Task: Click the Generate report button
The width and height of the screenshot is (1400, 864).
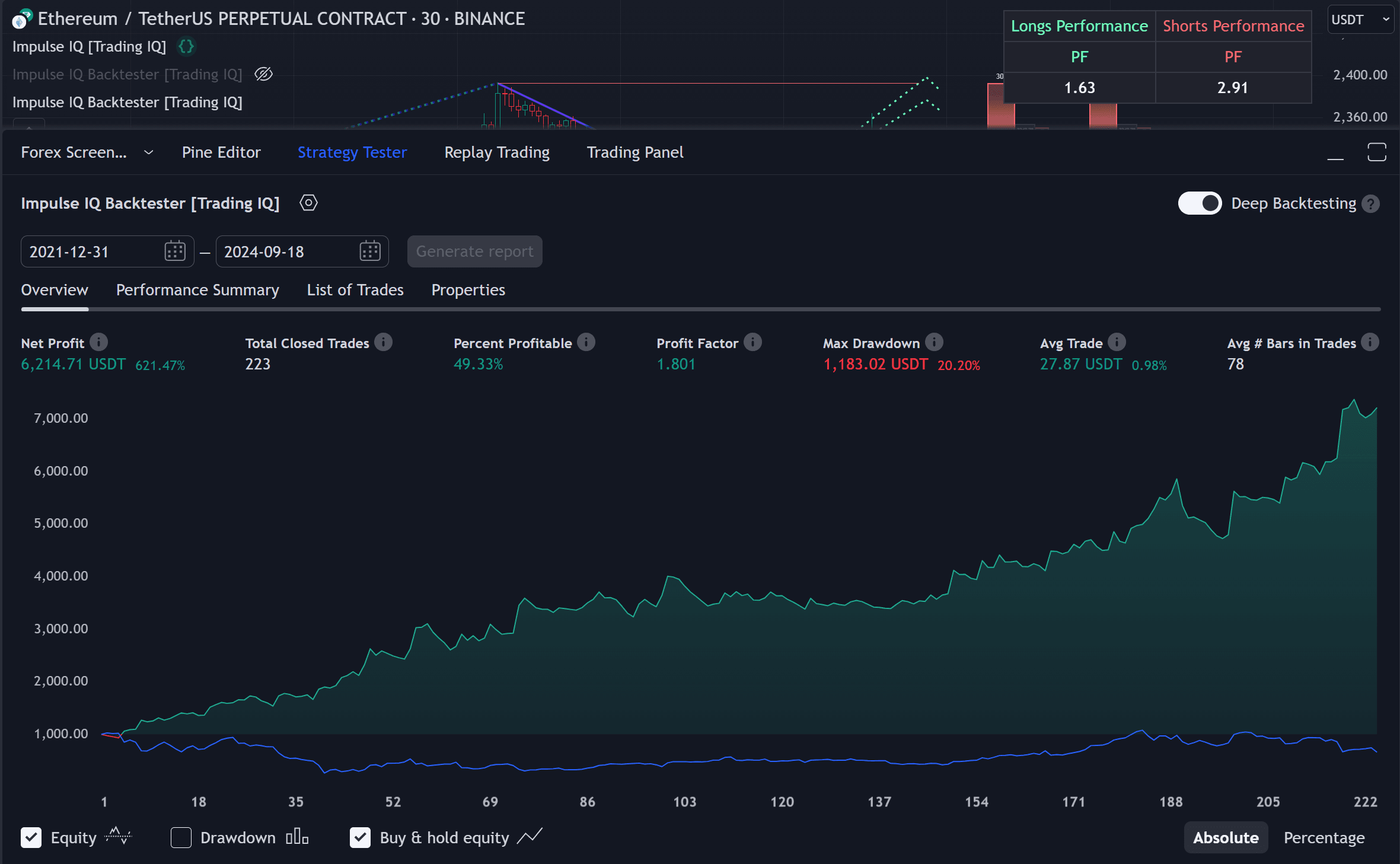Action: tap(474, 251)
